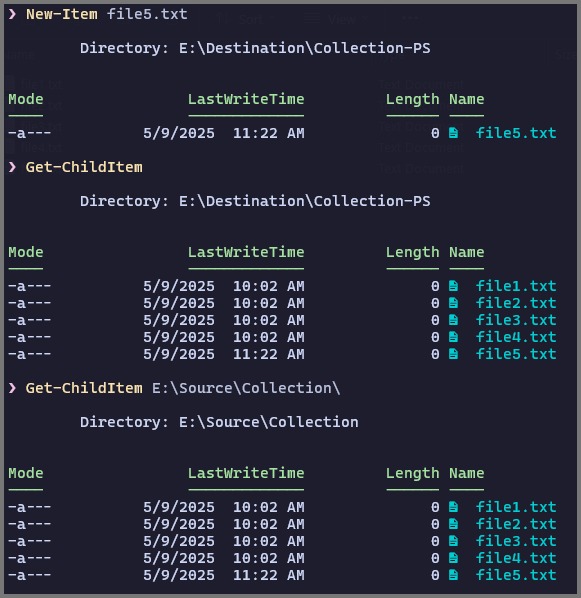Click the "-a---" mode of file3.txt in Collection-PS listing

[x=30, y=320]
